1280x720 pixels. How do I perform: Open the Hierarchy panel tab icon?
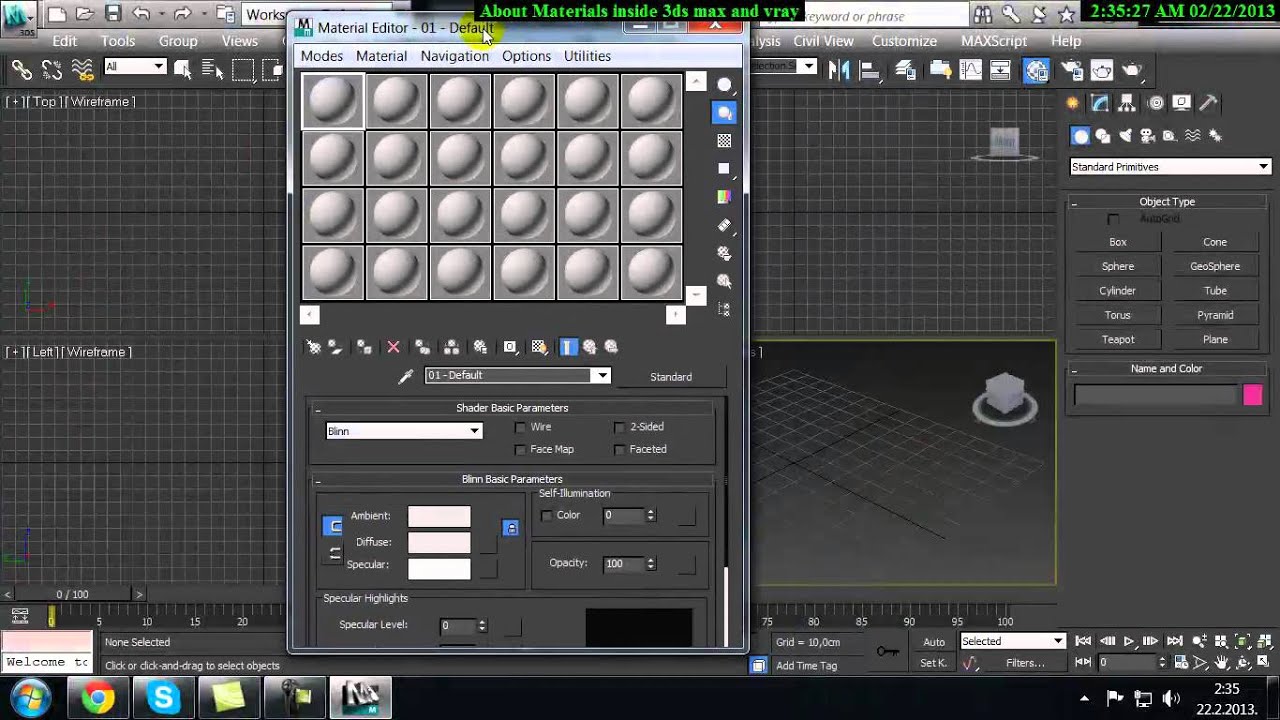click(x=1127, y=103)
